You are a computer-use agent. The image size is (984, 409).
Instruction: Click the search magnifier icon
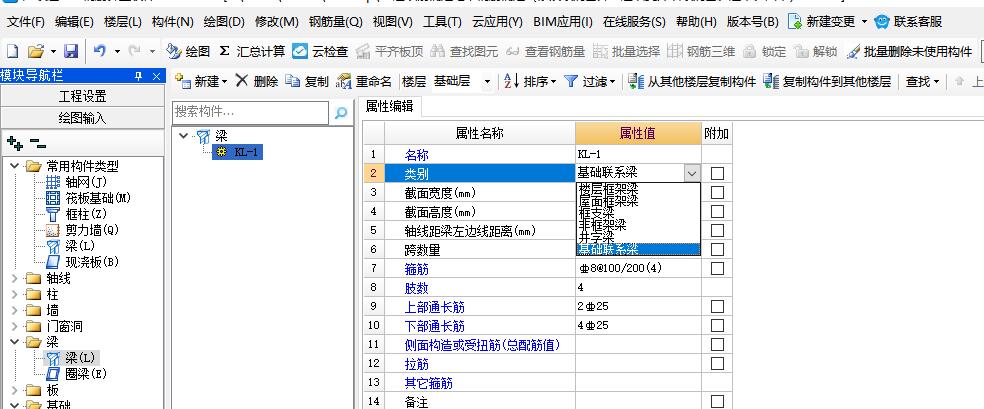pyautogui.click(x=341, y=113)
